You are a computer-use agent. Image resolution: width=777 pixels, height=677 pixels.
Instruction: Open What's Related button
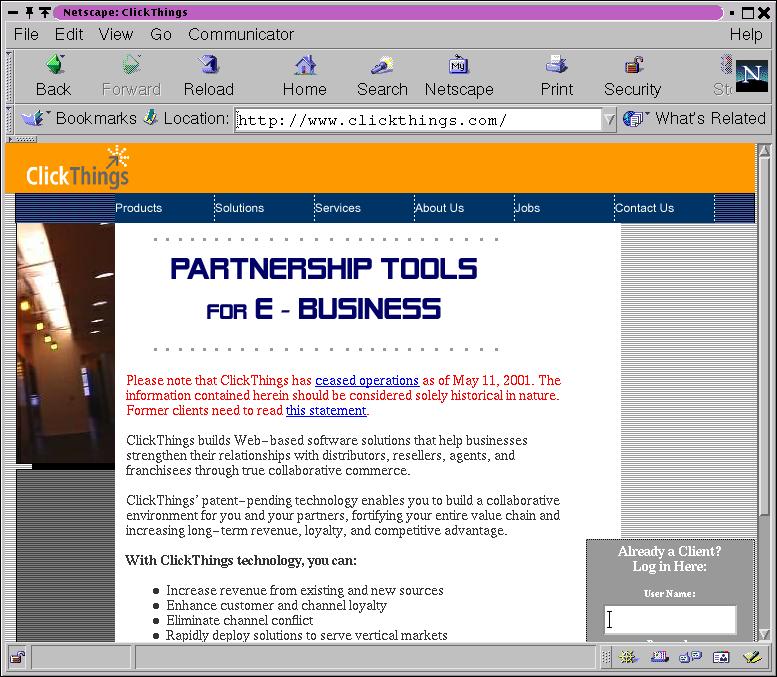pyautogui.click(x=694, y=118)
